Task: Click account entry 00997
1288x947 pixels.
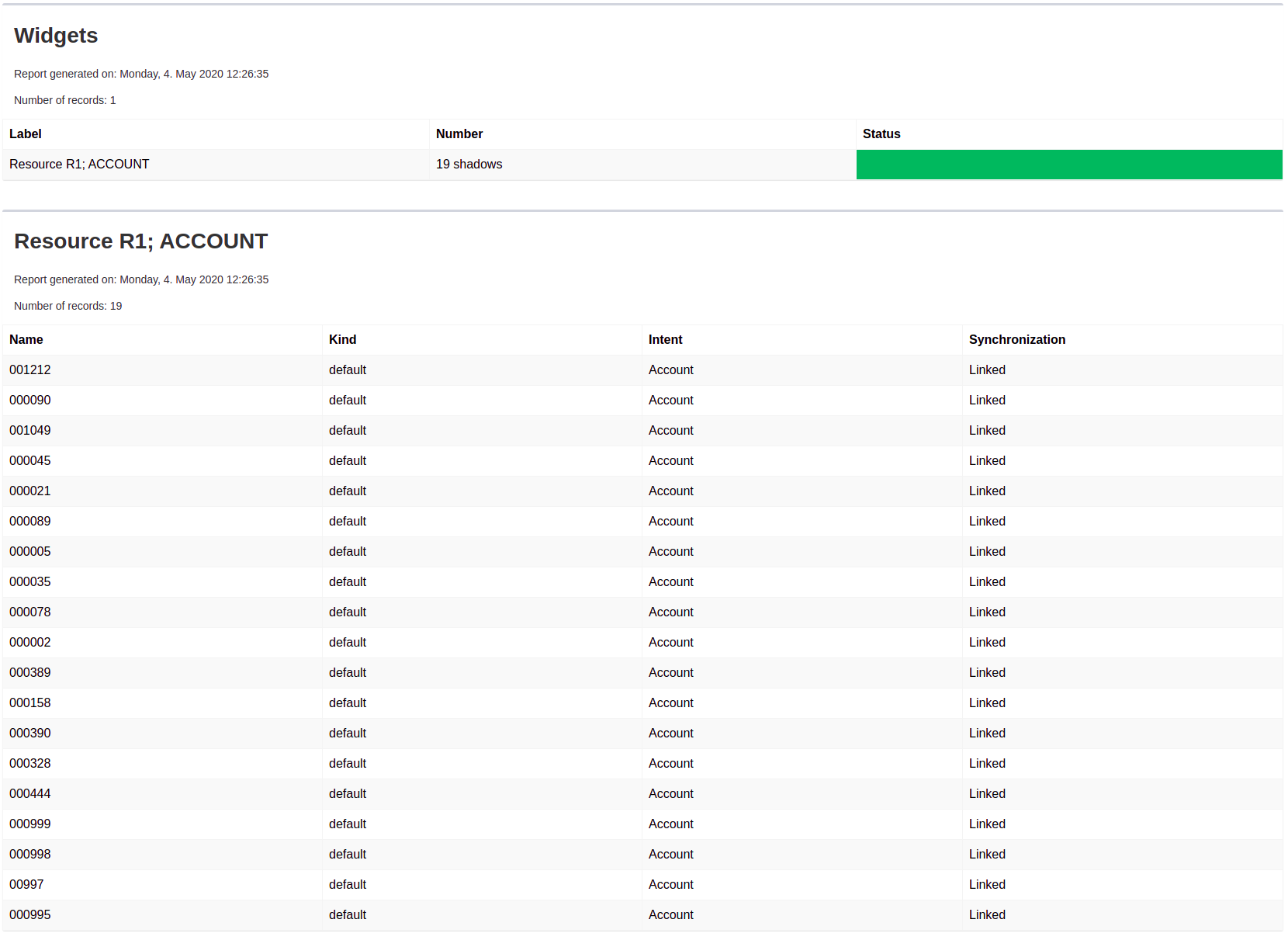Action: point(26,885)
